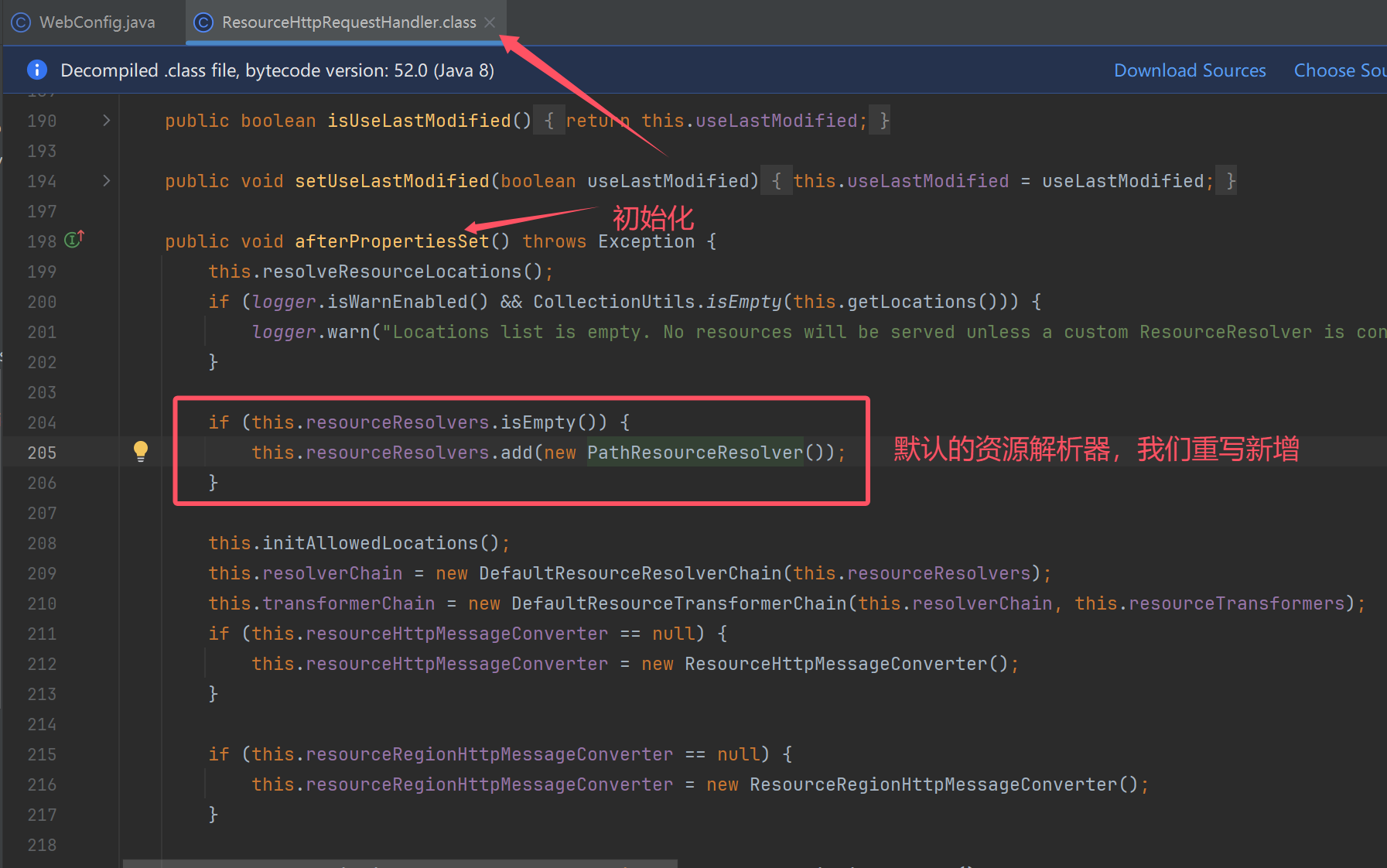
Task: Click the decompiled file info icon
Action: click(36, 70)
